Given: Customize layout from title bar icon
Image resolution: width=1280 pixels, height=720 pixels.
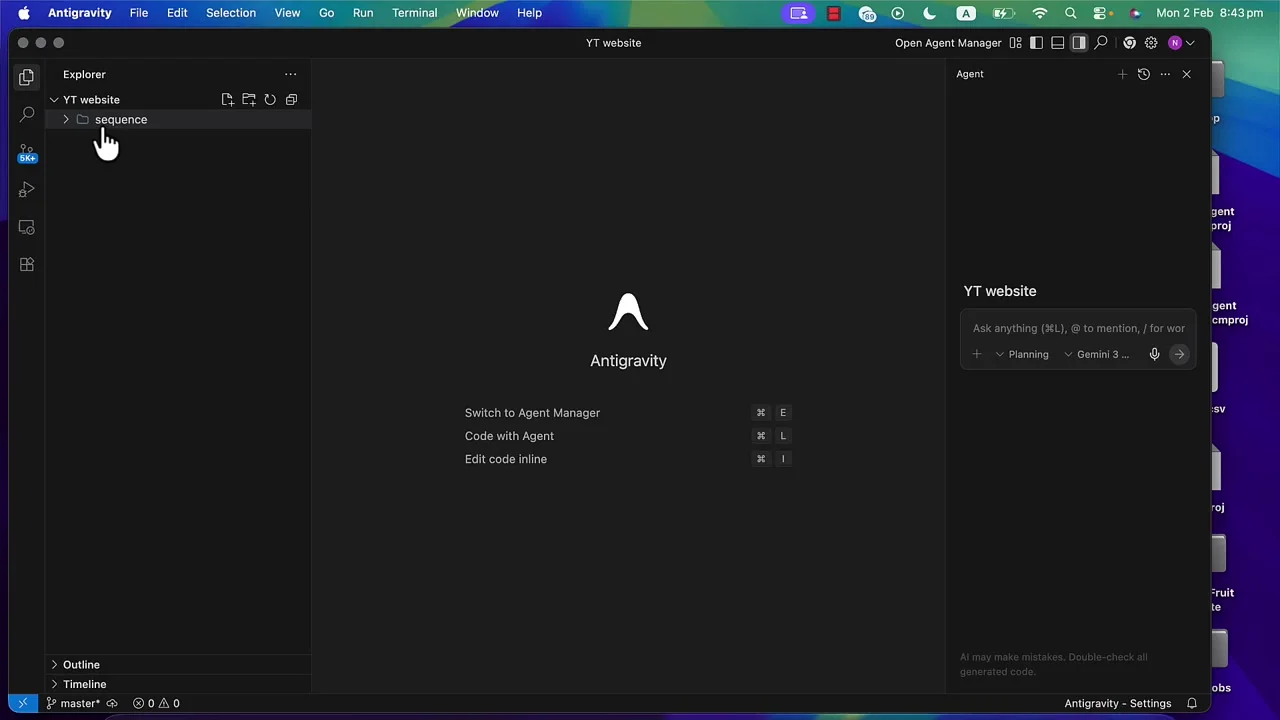Looking at the screenshot, I should pyautogui.click(x=1015, y=43).
